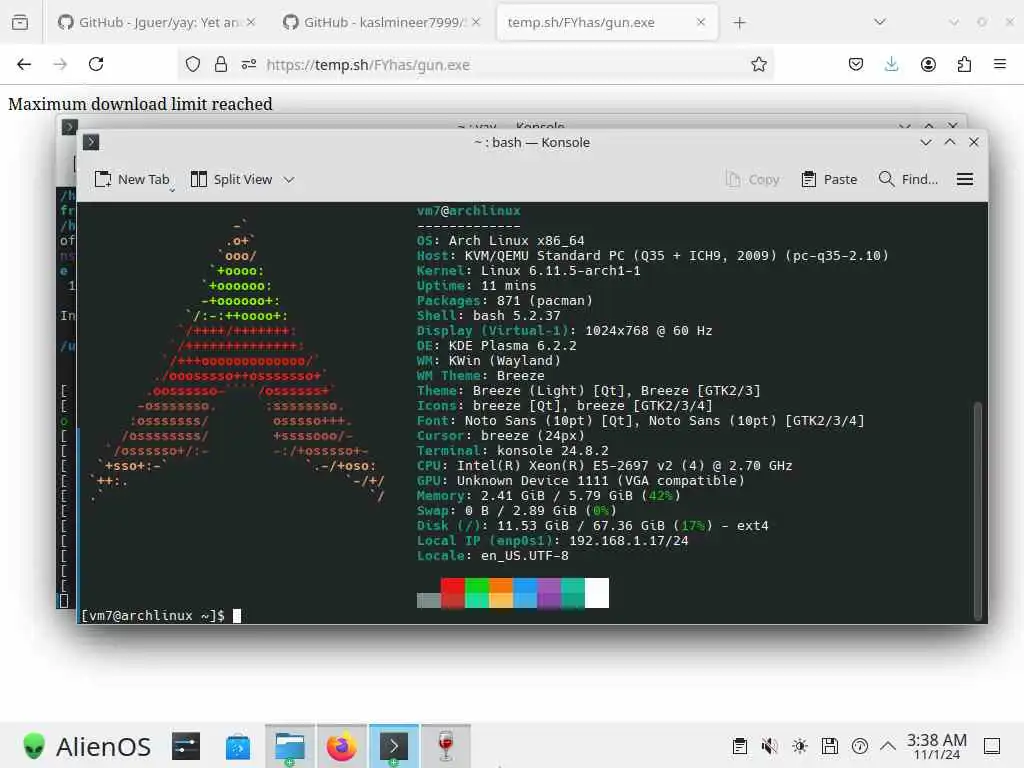Open AlienOS application launcher
Viewport: 1024px width, 768px height.
(x=87, y=746)
